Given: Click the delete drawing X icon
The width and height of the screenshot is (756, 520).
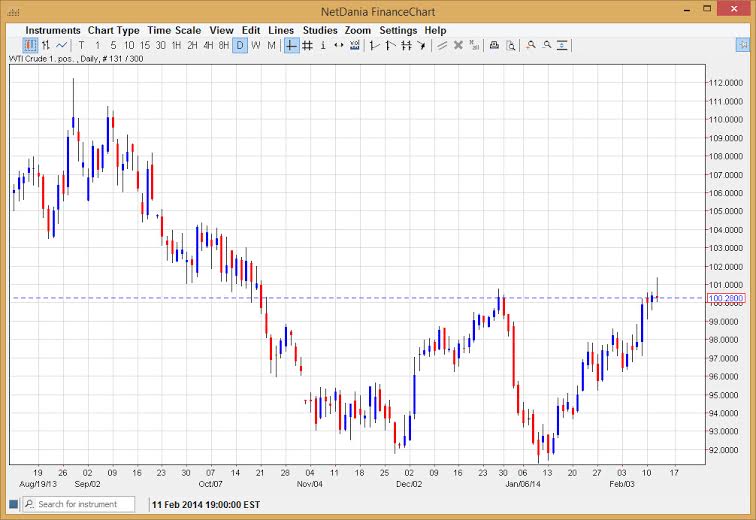Looking at the screenshot, I should pyautogui.click(x=458, y=45).
